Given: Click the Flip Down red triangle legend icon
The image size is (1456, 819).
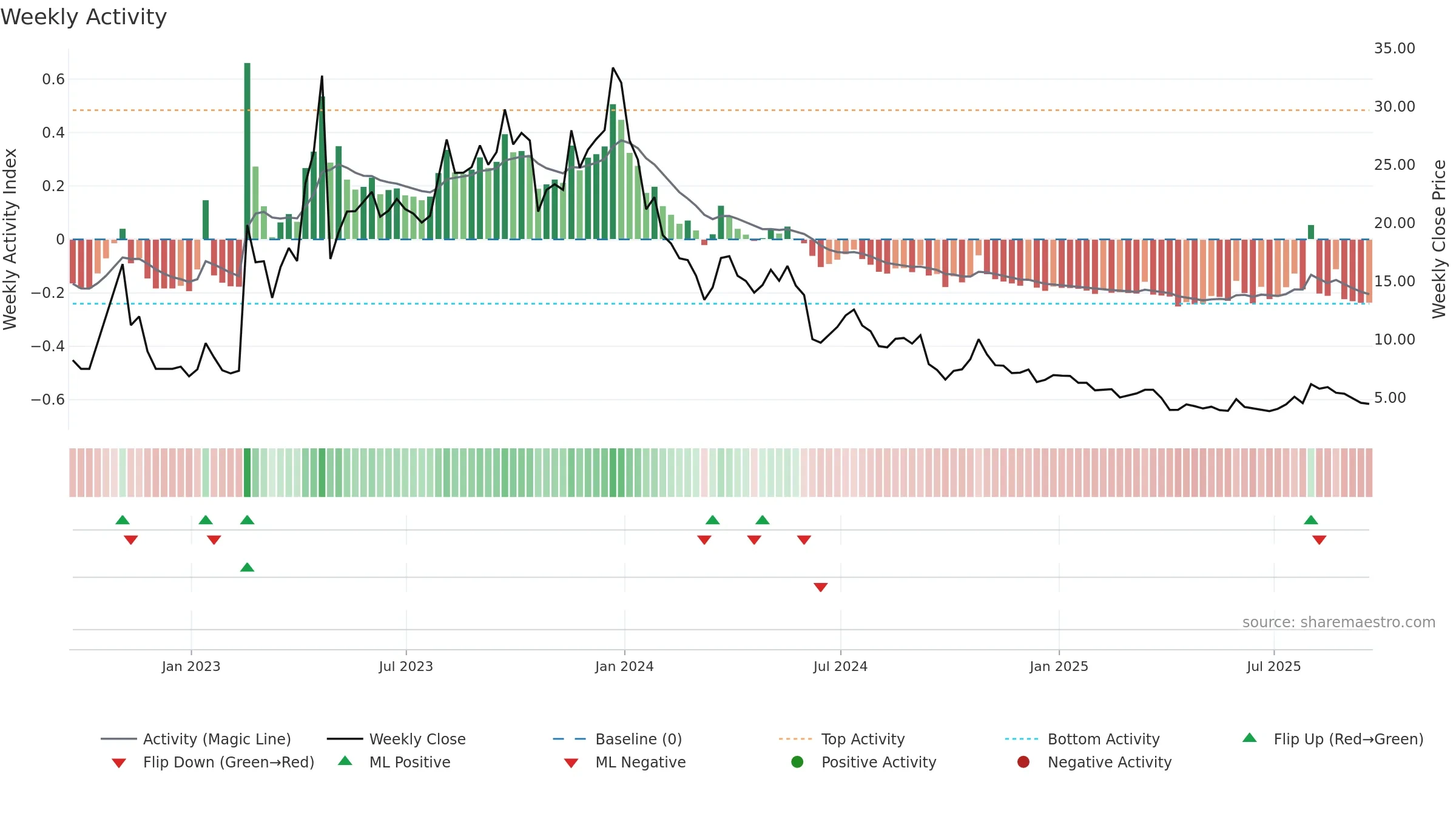Looking at the screenshot, I should pyautogui.click(x=119, y=763).
